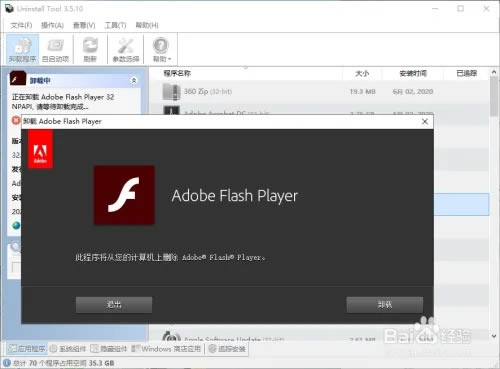The width and height of the screenshot is (500, 369).
Task: Open the 查看(V) menu
Action: click(x=84, y=25)
